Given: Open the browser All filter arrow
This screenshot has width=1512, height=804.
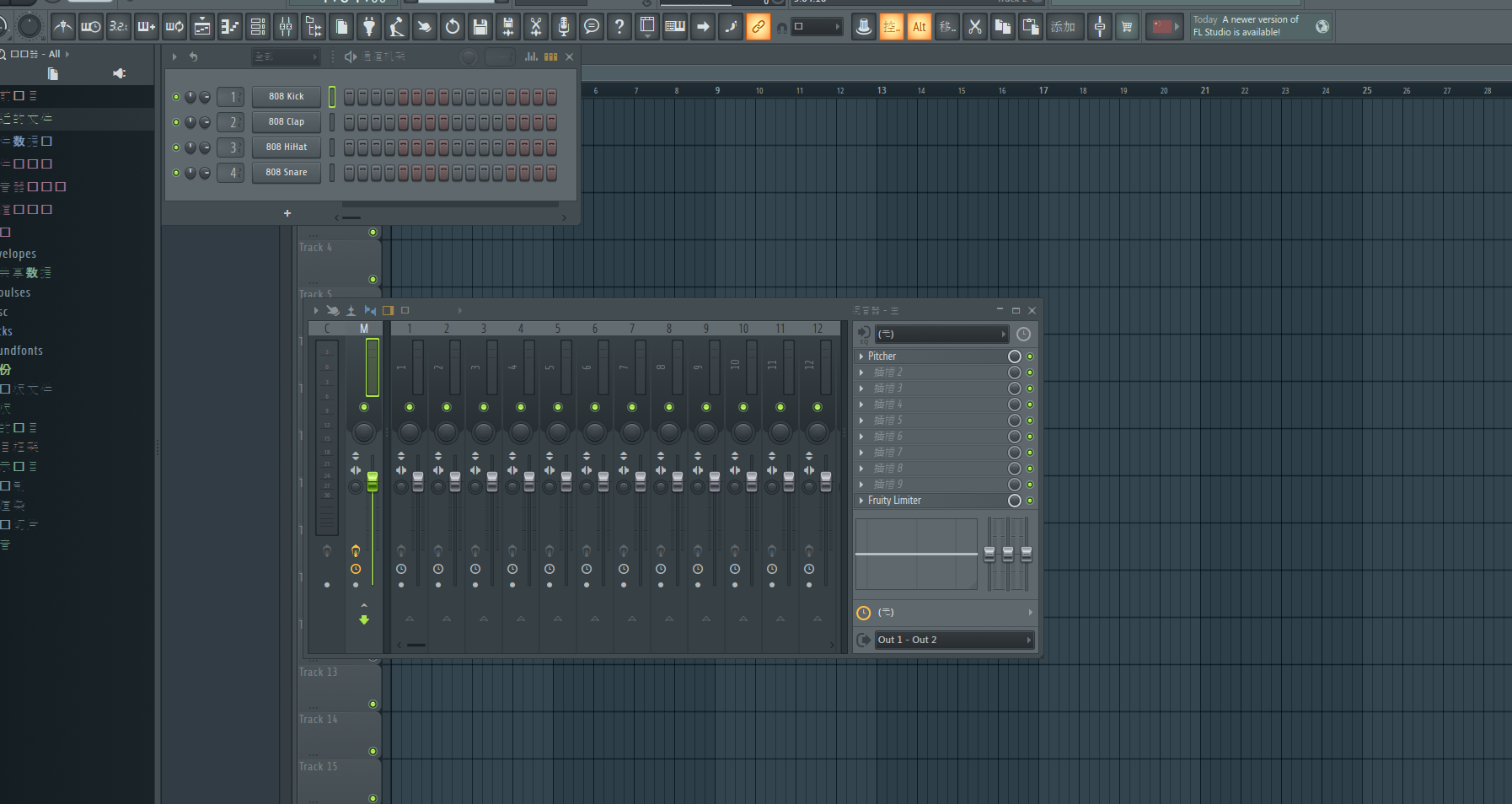Looking at the screenshot, I should pyautogui.click(x=67, y=54).
